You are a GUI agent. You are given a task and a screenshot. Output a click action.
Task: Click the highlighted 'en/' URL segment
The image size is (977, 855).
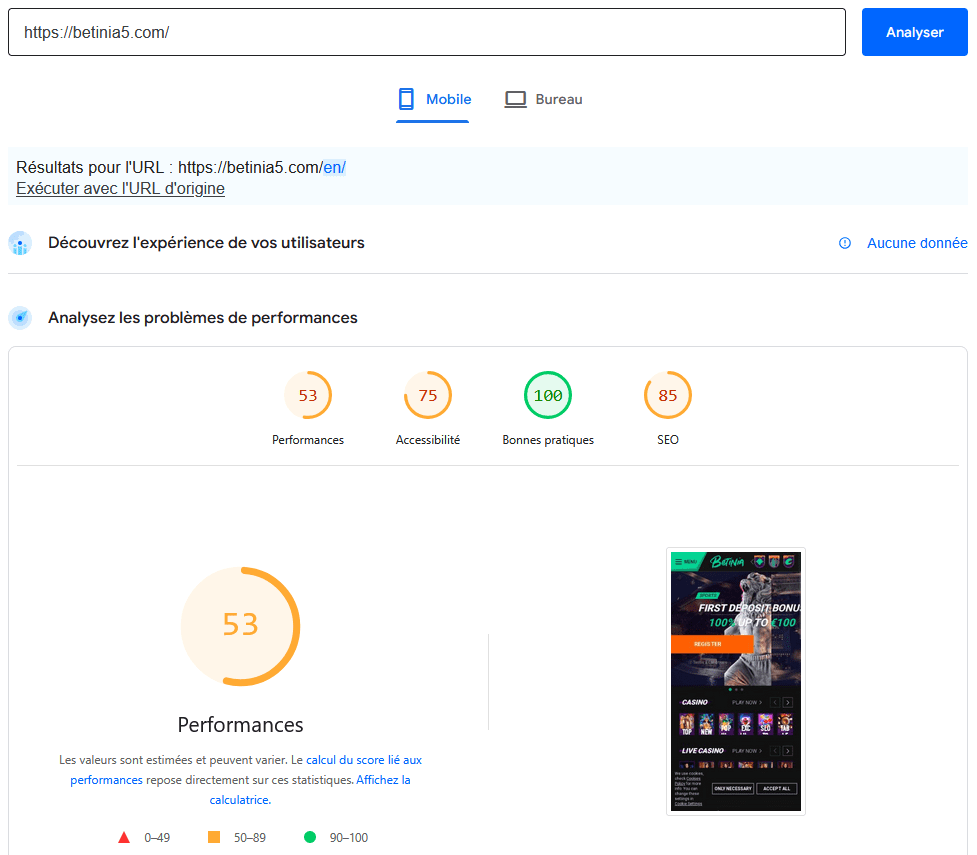point(334,168)
